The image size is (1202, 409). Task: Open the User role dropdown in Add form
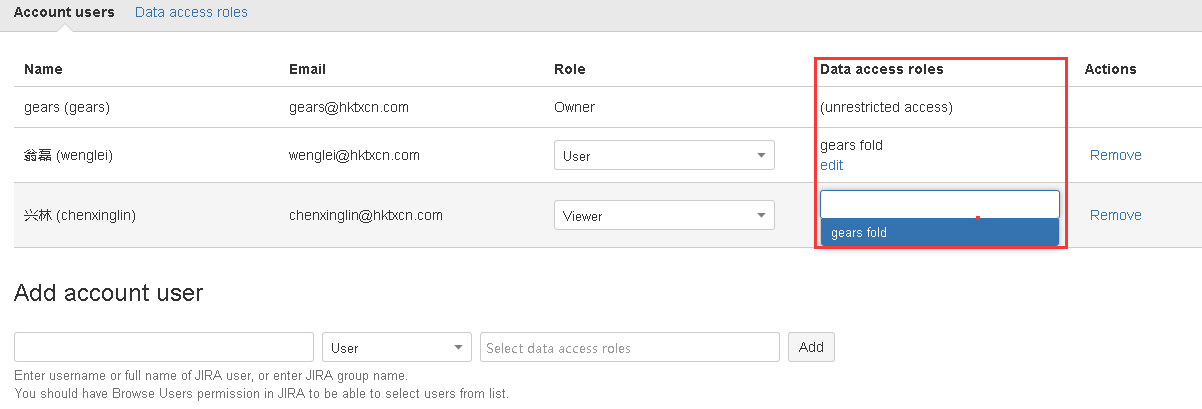pyautogui.click(x=397, y=348)
